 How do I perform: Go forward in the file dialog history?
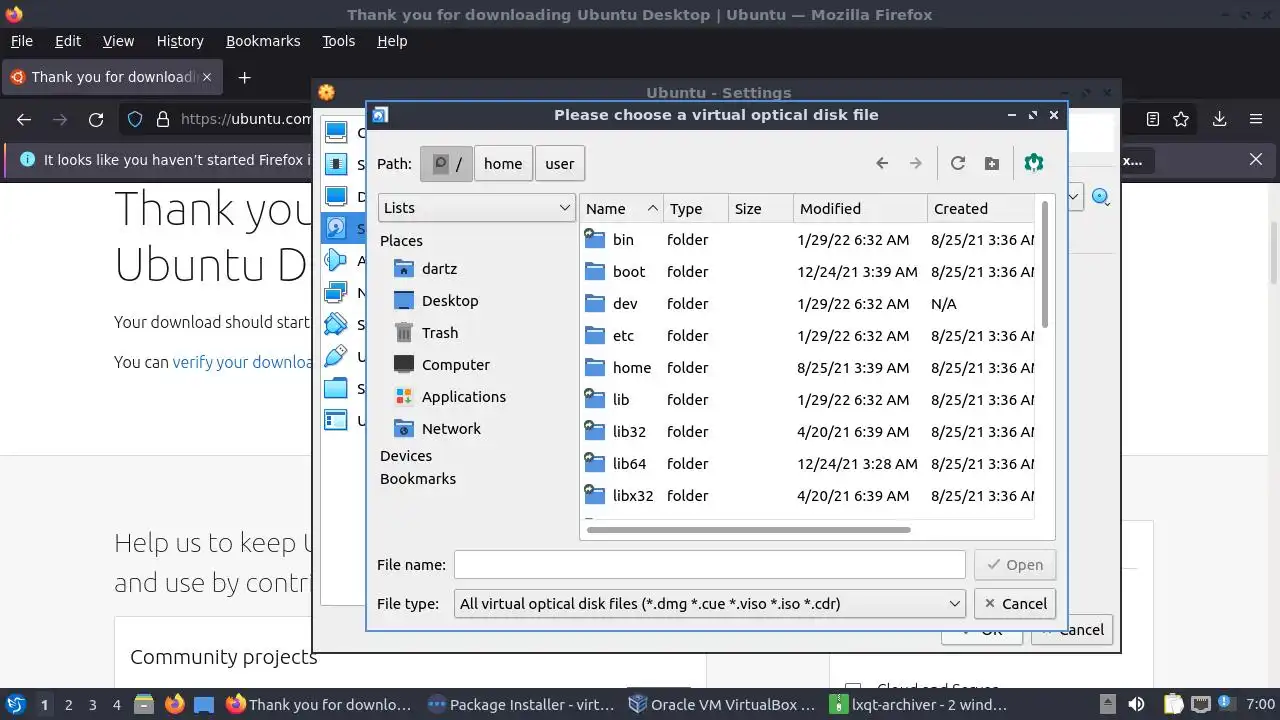915,164
